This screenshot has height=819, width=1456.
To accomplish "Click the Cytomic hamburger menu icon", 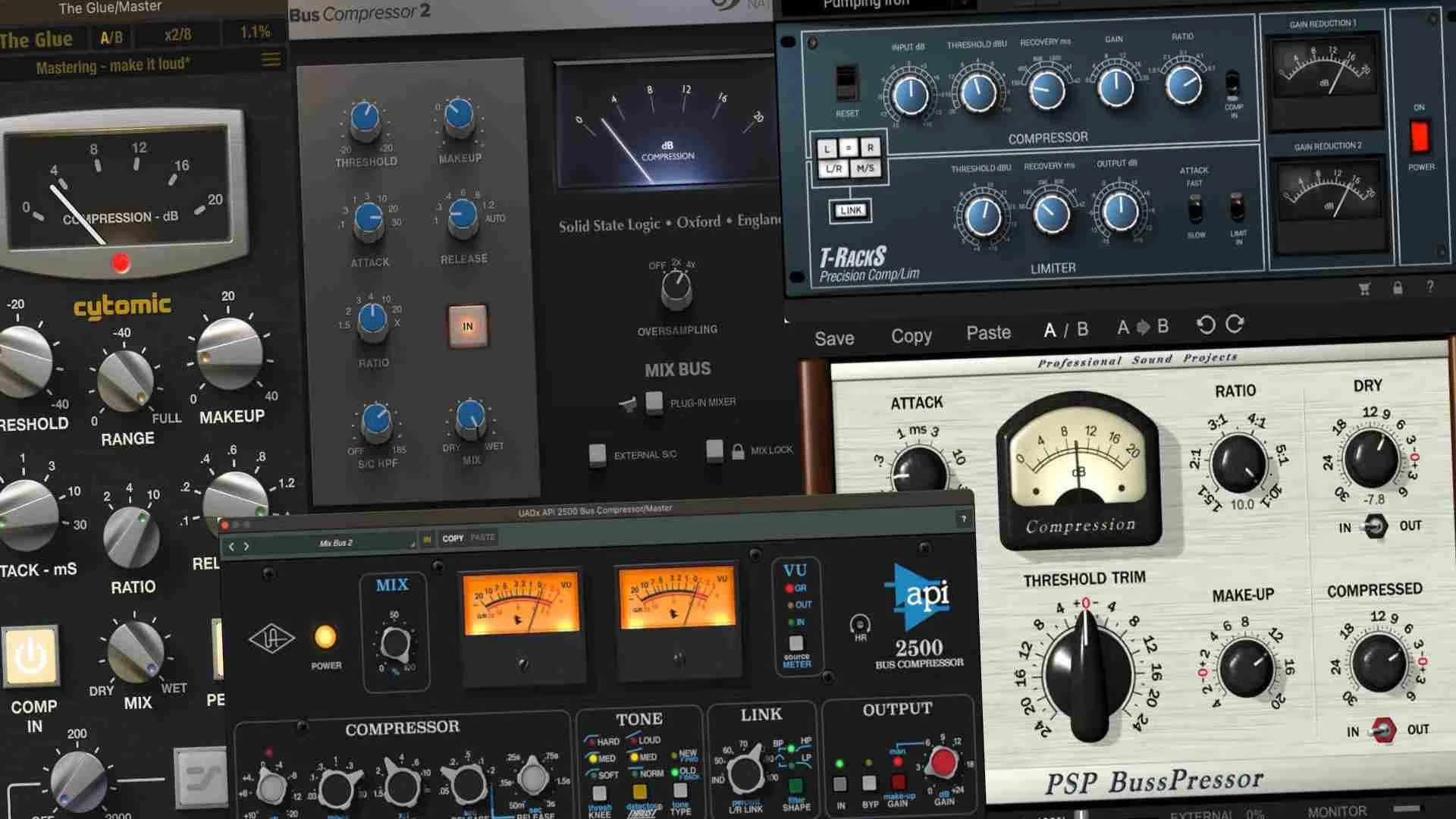I will (271, 59).
